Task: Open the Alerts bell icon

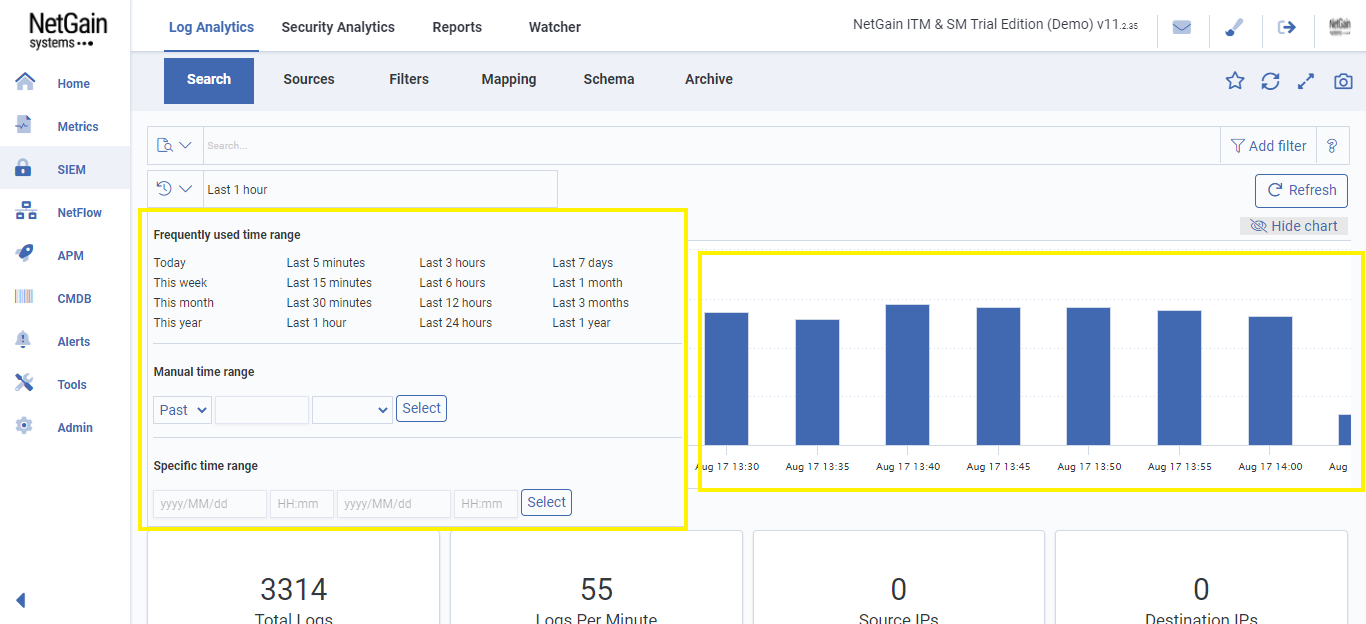Action: [x=24, y=340]
